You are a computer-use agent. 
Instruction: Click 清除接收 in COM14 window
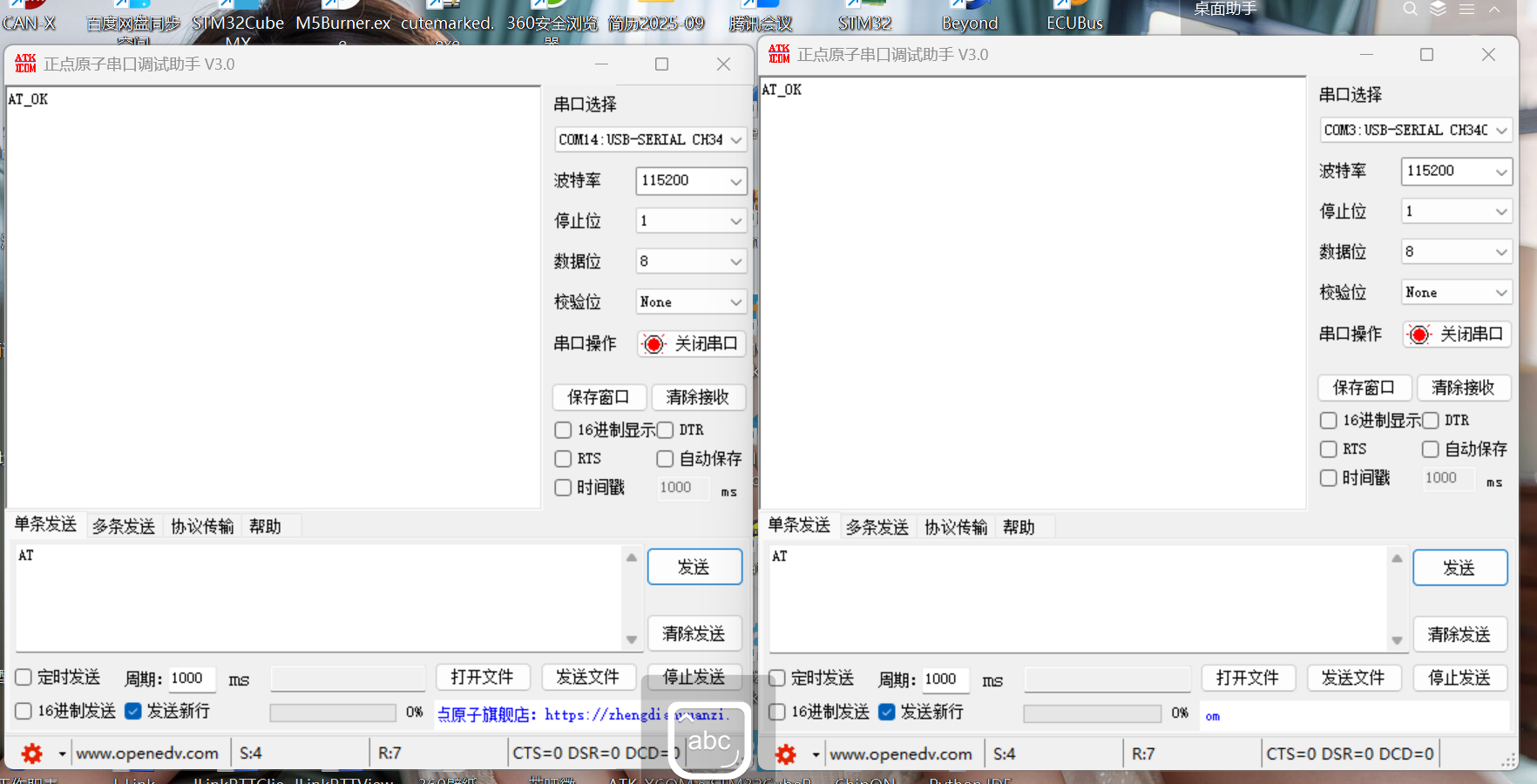click(698, 397)
